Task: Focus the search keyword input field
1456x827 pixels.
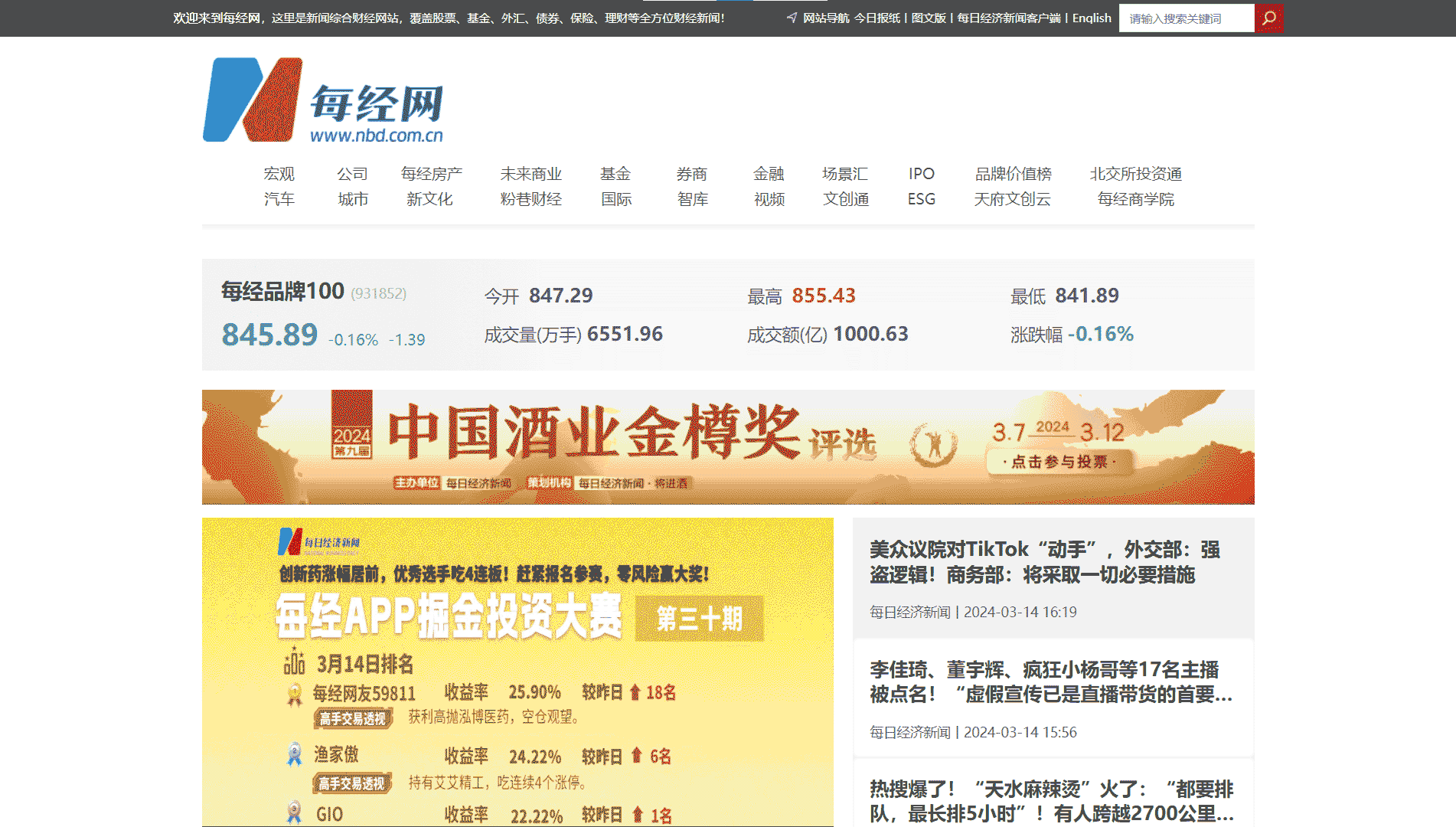Action: (x=1187, y=18)
